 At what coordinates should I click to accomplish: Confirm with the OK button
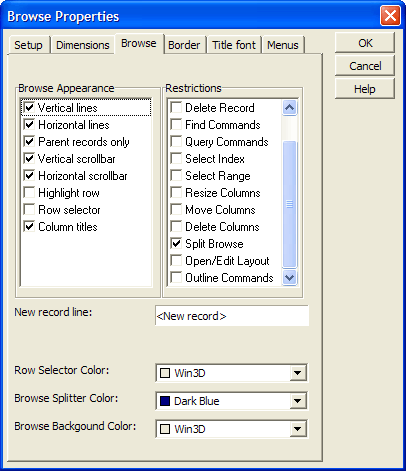(x=365, y=43)
